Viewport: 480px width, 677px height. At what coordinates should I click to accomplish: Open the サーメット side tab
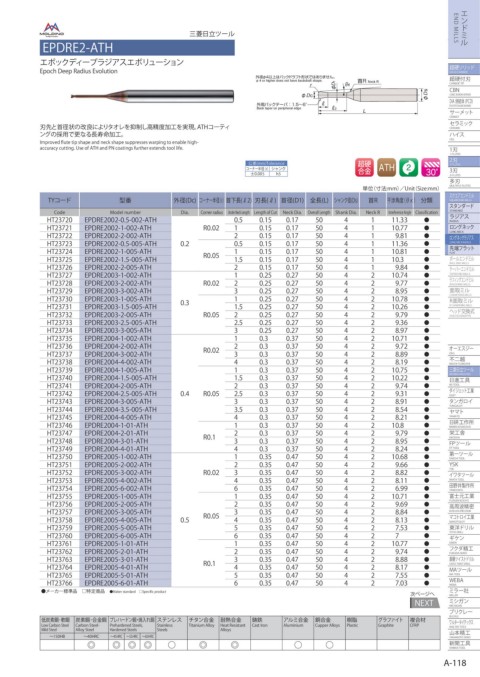pos(464,114)
